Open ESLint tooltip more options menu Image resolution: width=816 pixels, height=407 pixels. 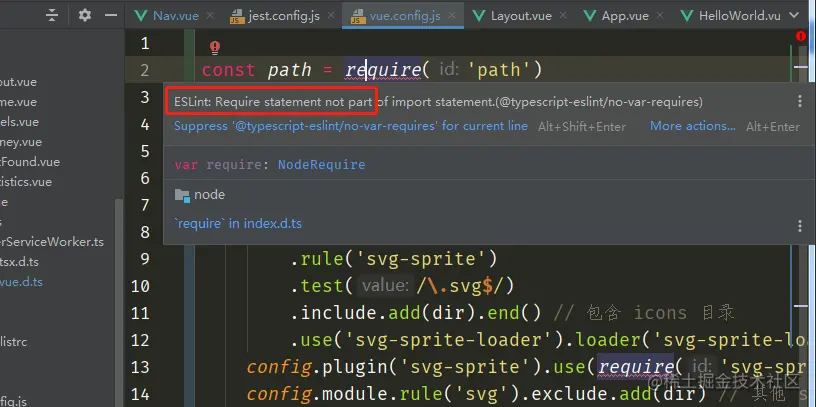pos(800,101)
